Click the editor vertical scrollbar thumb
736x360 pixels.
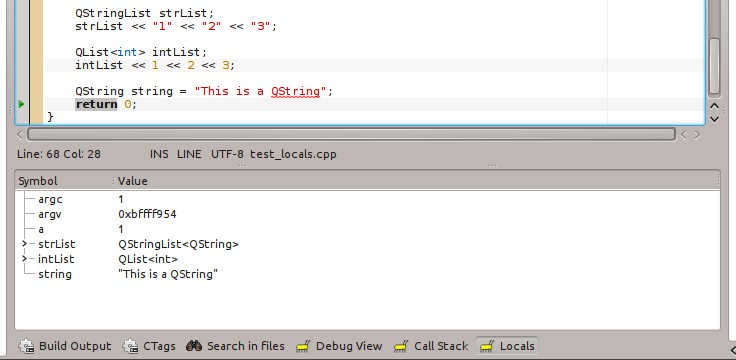click(x=714, y=66)
